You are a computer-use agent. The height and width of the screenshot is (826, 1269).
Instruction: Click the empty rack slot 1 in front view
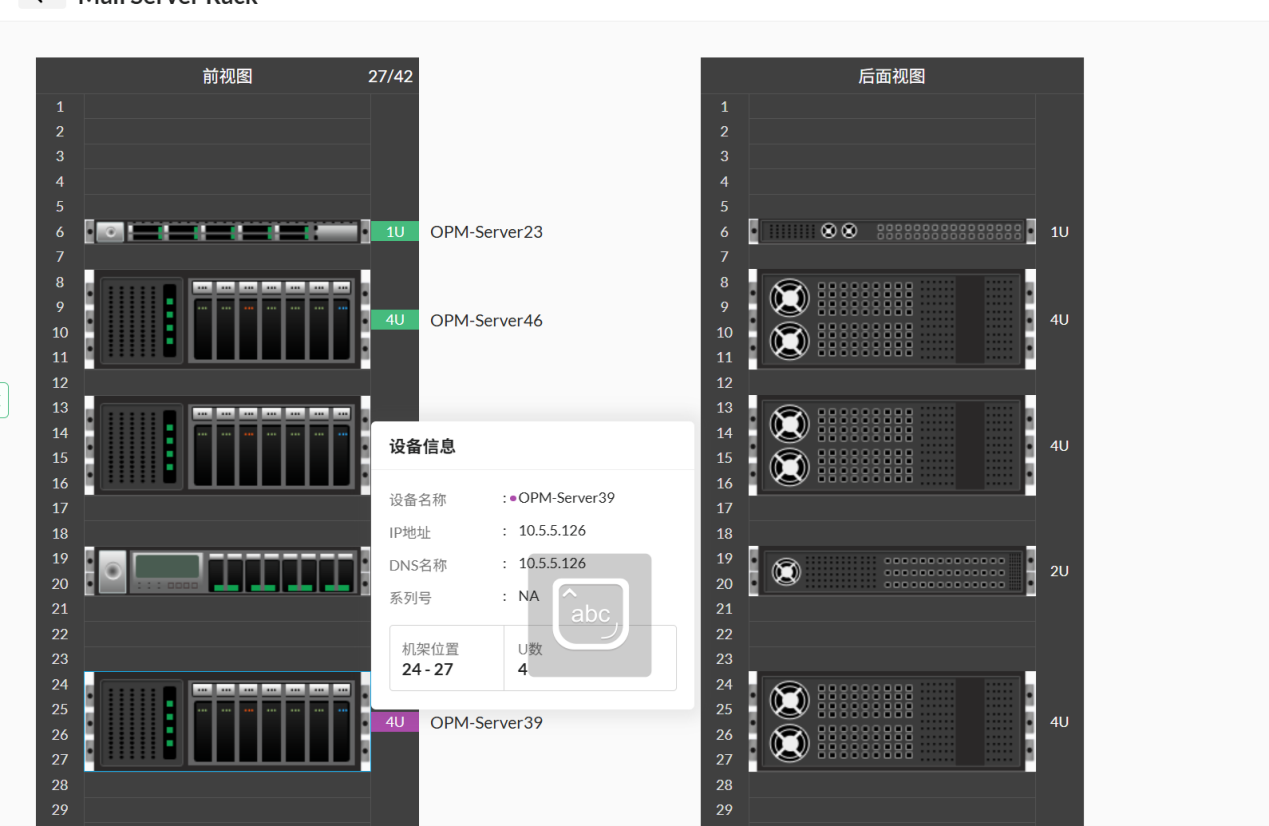pos(226,106)
